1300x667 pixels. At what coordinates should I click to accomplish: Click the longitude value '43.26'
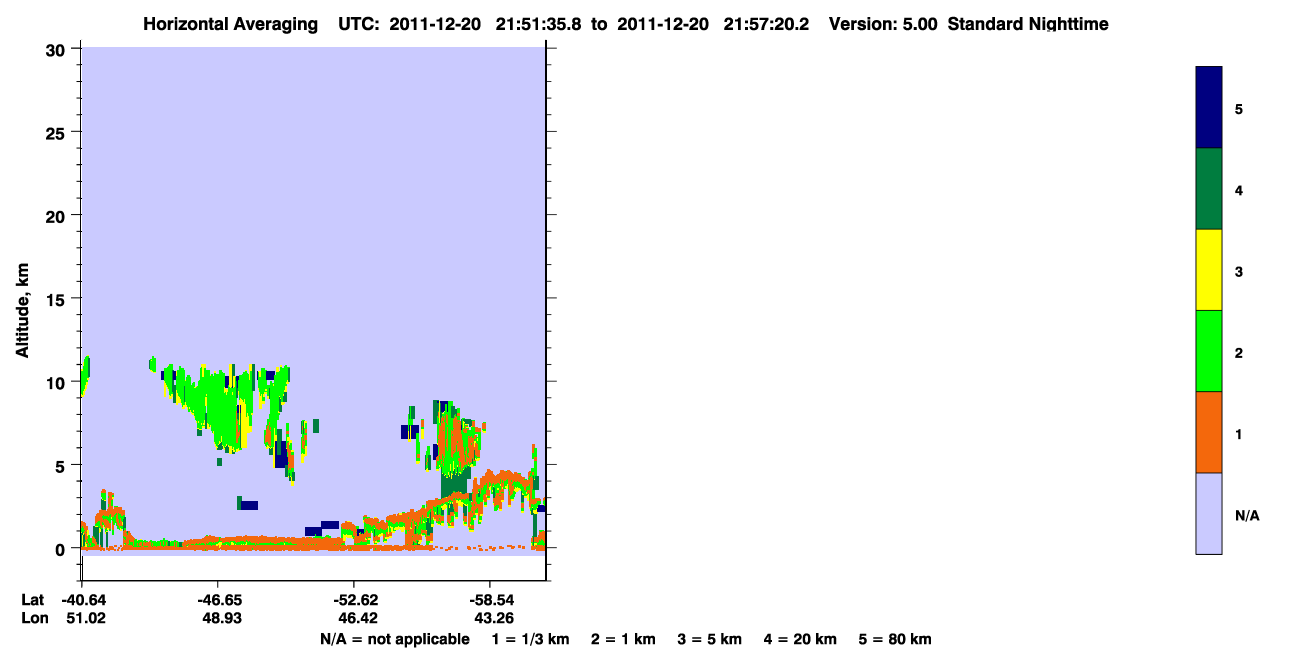(x=494, y=619)
